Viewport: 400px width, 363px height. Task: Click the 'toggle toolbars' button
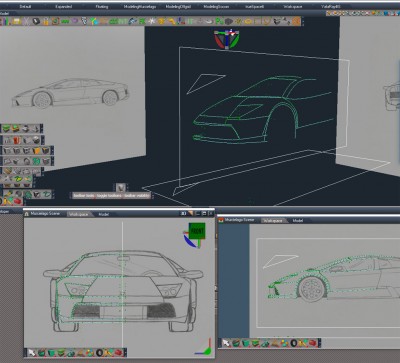click(109, 196)
